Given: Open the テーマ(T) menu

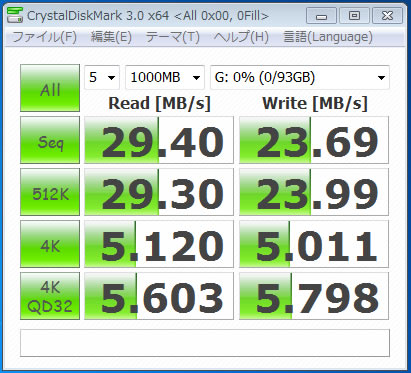Looking at the screenshot, I should point(173,37).
